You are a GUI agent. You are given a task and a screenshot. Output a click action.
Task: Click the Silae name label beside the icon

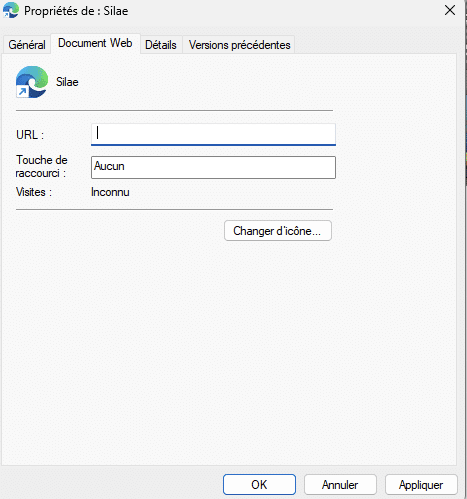(x=67, y=82)
